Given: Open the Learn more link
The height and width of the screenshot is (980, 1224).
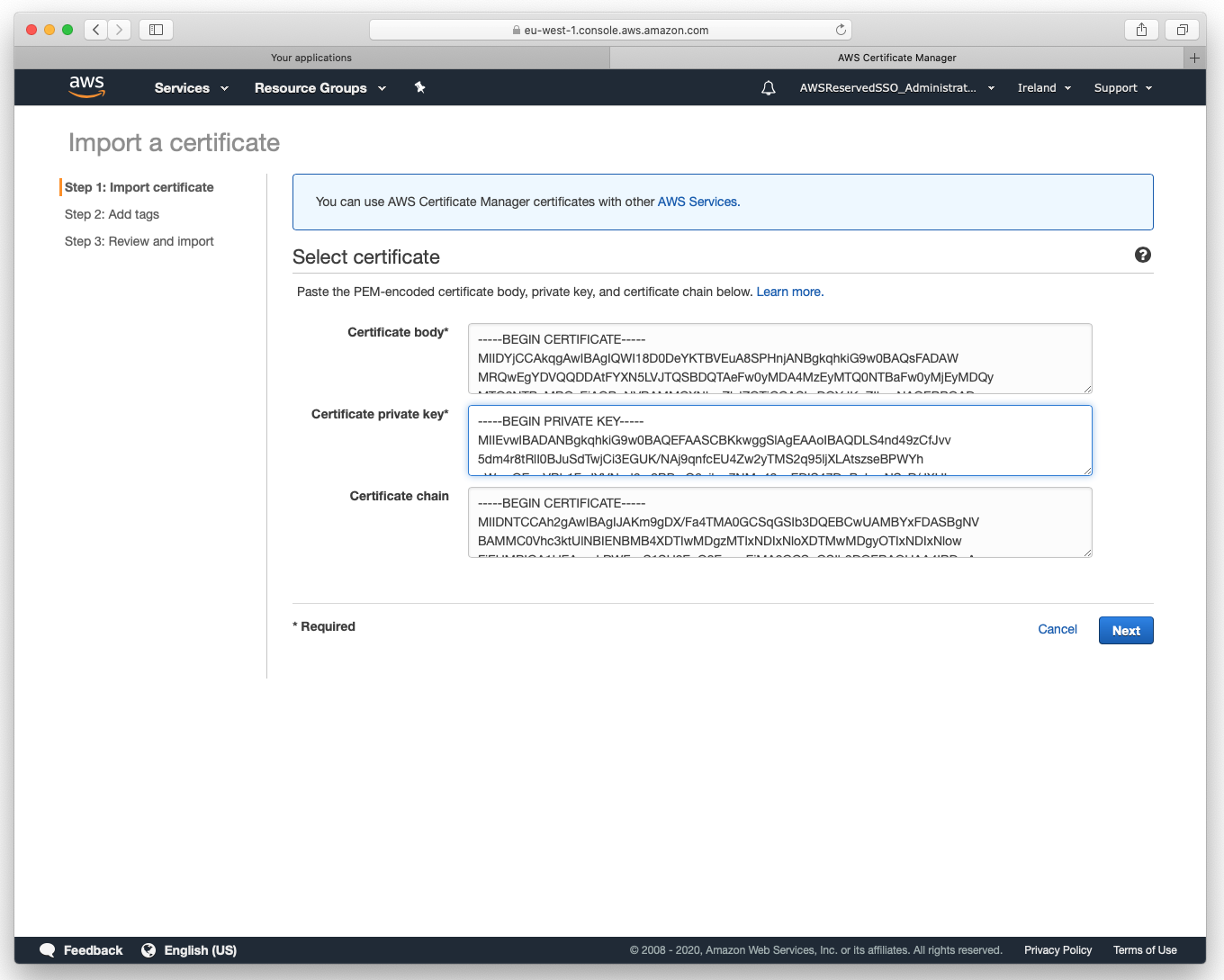Looking at the screenshot, I should coord(788,292).
